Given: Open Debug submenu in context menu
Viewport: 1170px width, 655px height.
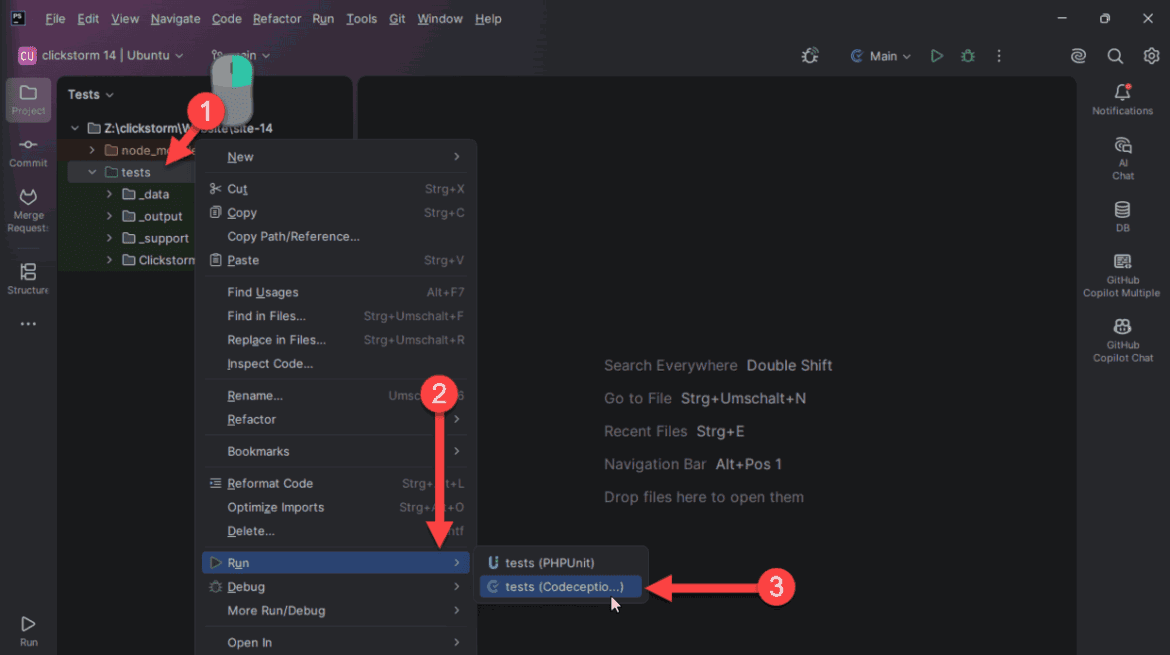Looking at the screenshot, I should (336, 587).
